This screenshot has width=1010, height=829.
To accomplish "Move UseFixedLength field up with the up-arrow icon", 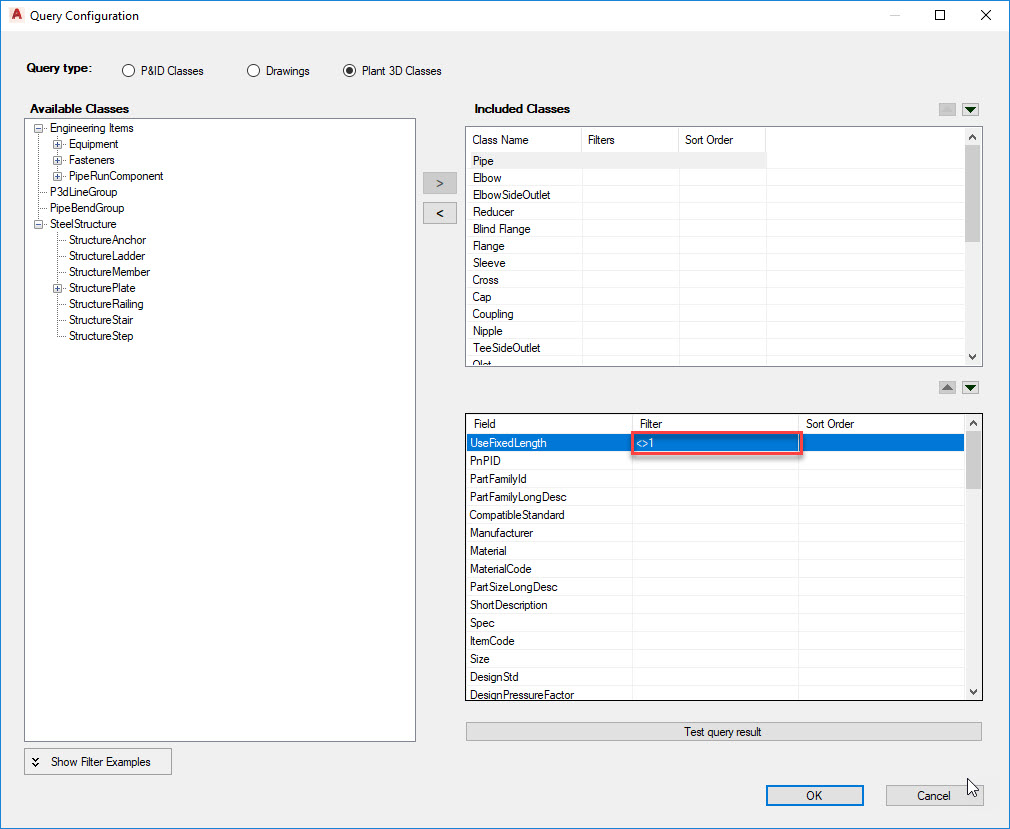I will [947, 387].
